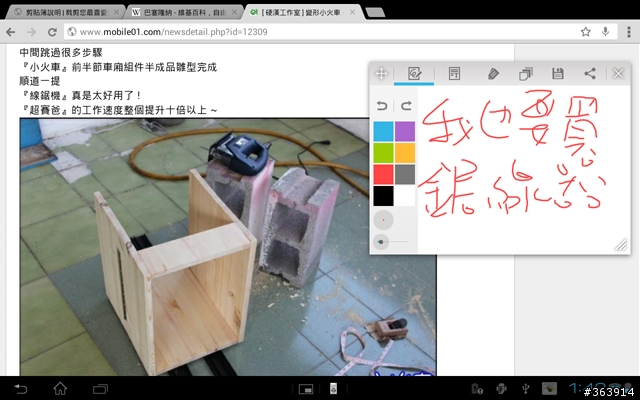Save the memo with floppy disk icon

pos(558,74)
